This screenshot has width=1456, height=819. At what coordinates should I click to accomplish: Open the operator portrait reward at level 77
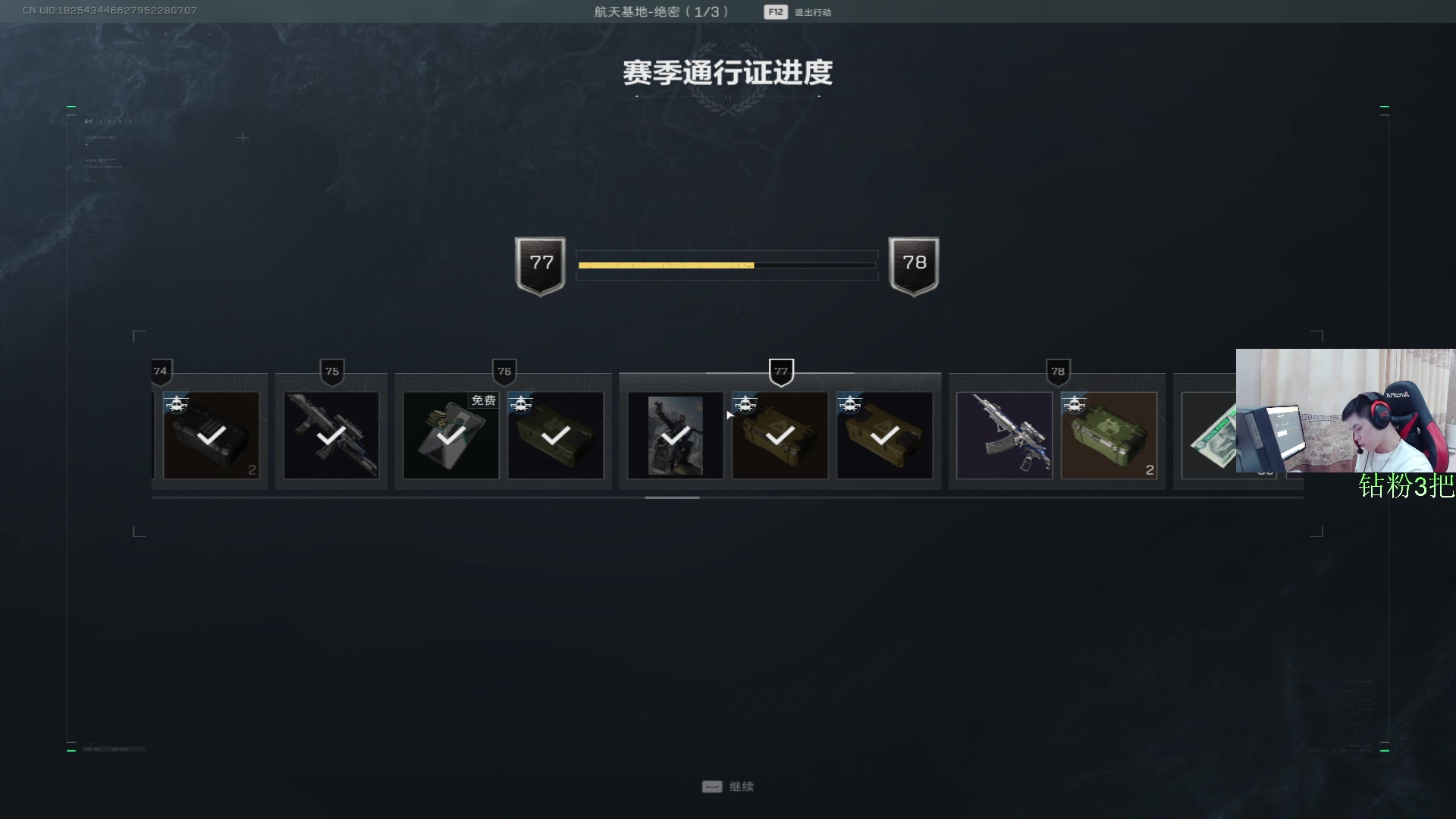(675, 435)
